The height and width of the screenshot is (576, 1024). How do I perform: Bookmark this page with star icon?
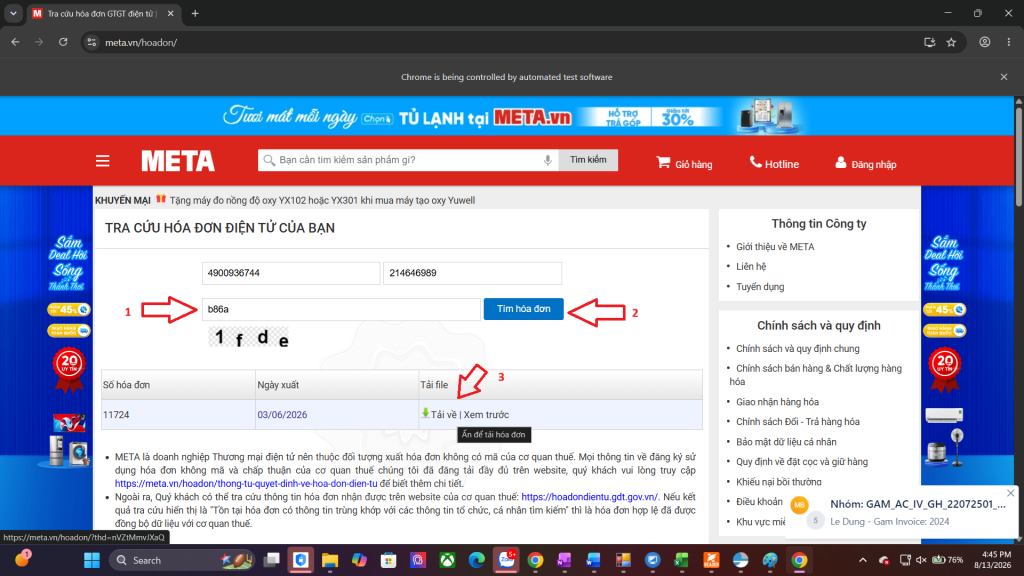click(952, 42)
